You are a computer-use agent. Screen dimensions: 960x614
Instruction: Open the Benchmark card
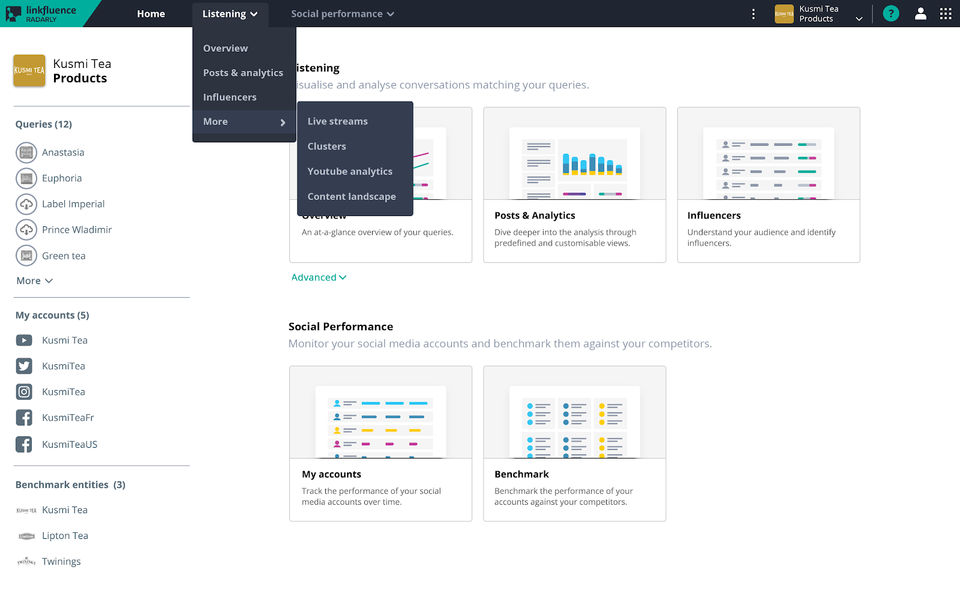(x=574, y=444)
